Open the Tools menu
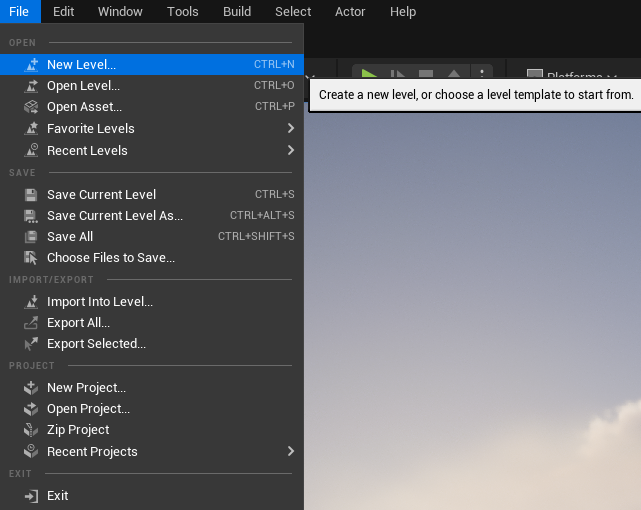This screenshot has width=641, height=510. [183, 11]
